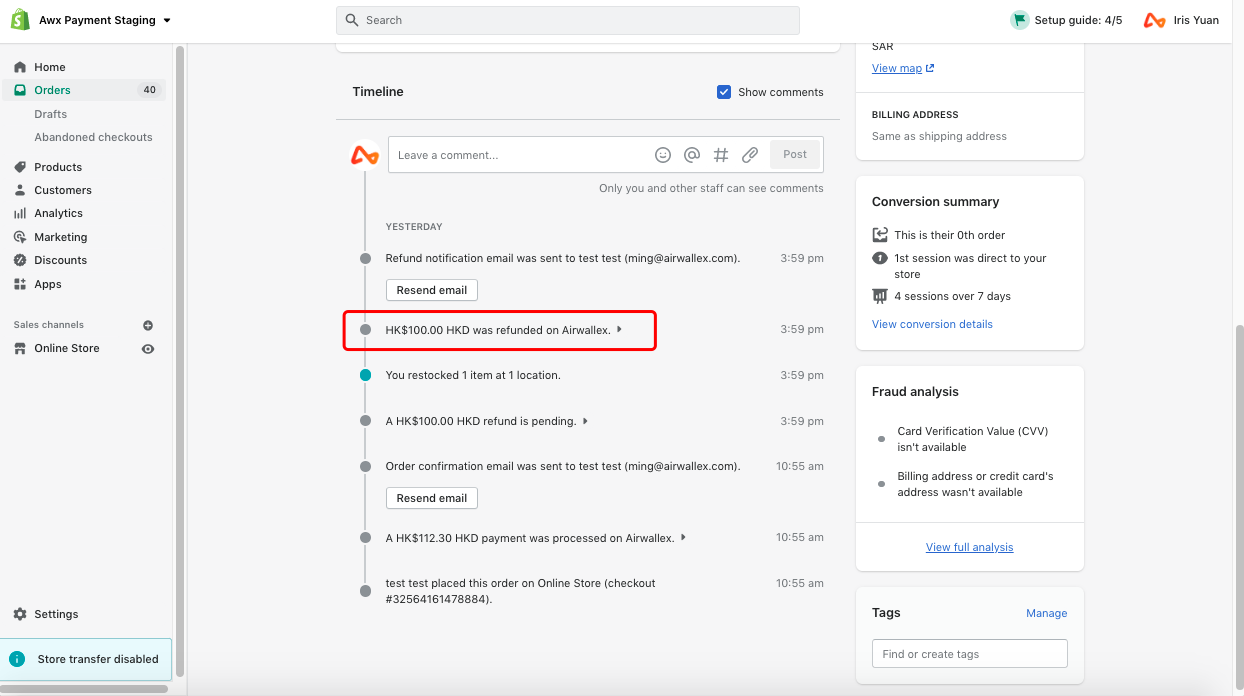This screenshot has width=1244, height=696.
Task: Go to Analytics in the sidebar
Action: pos(58,213)
